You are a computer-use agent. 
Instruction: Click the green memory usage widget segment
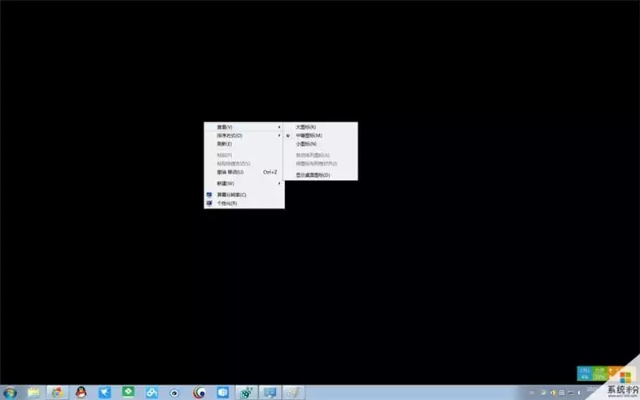pyautogui.click(x=600, y=373)
